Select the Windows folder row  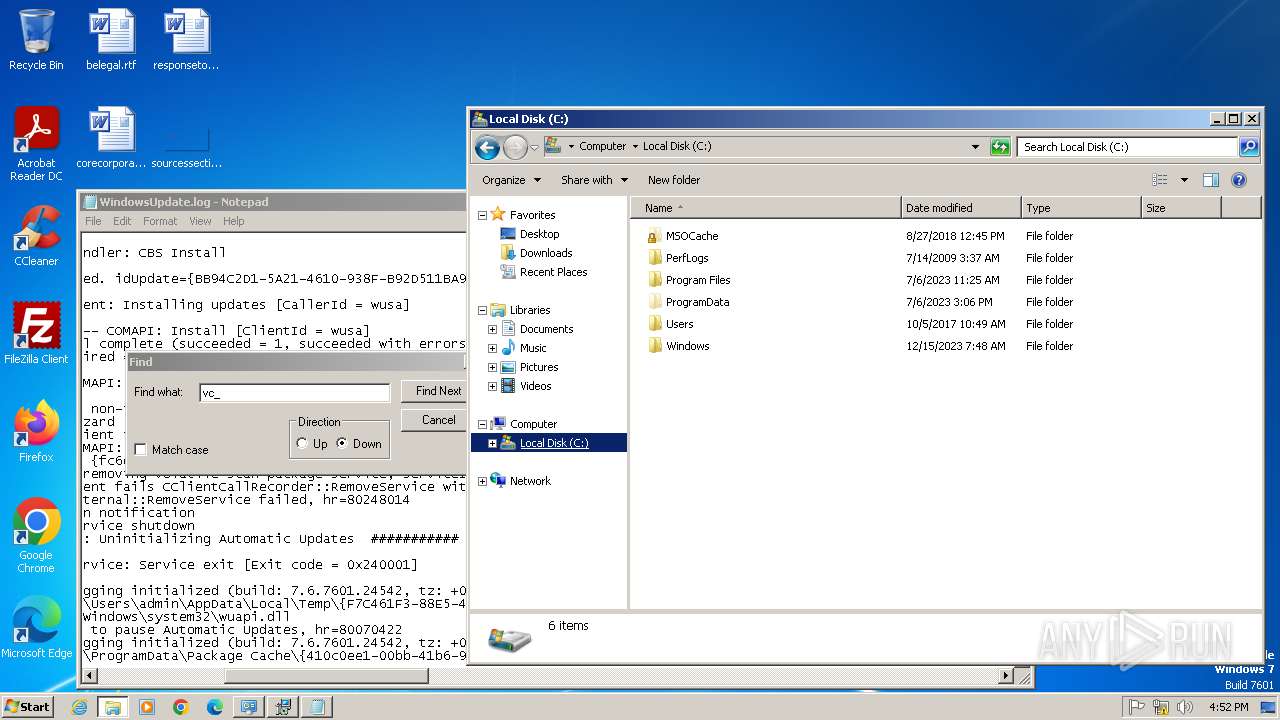coord(688,346)
